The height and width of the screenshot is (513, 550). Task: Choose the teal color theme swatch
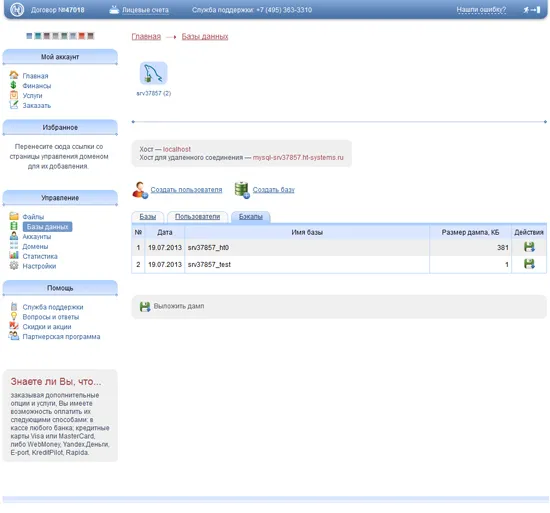point(38,35)
